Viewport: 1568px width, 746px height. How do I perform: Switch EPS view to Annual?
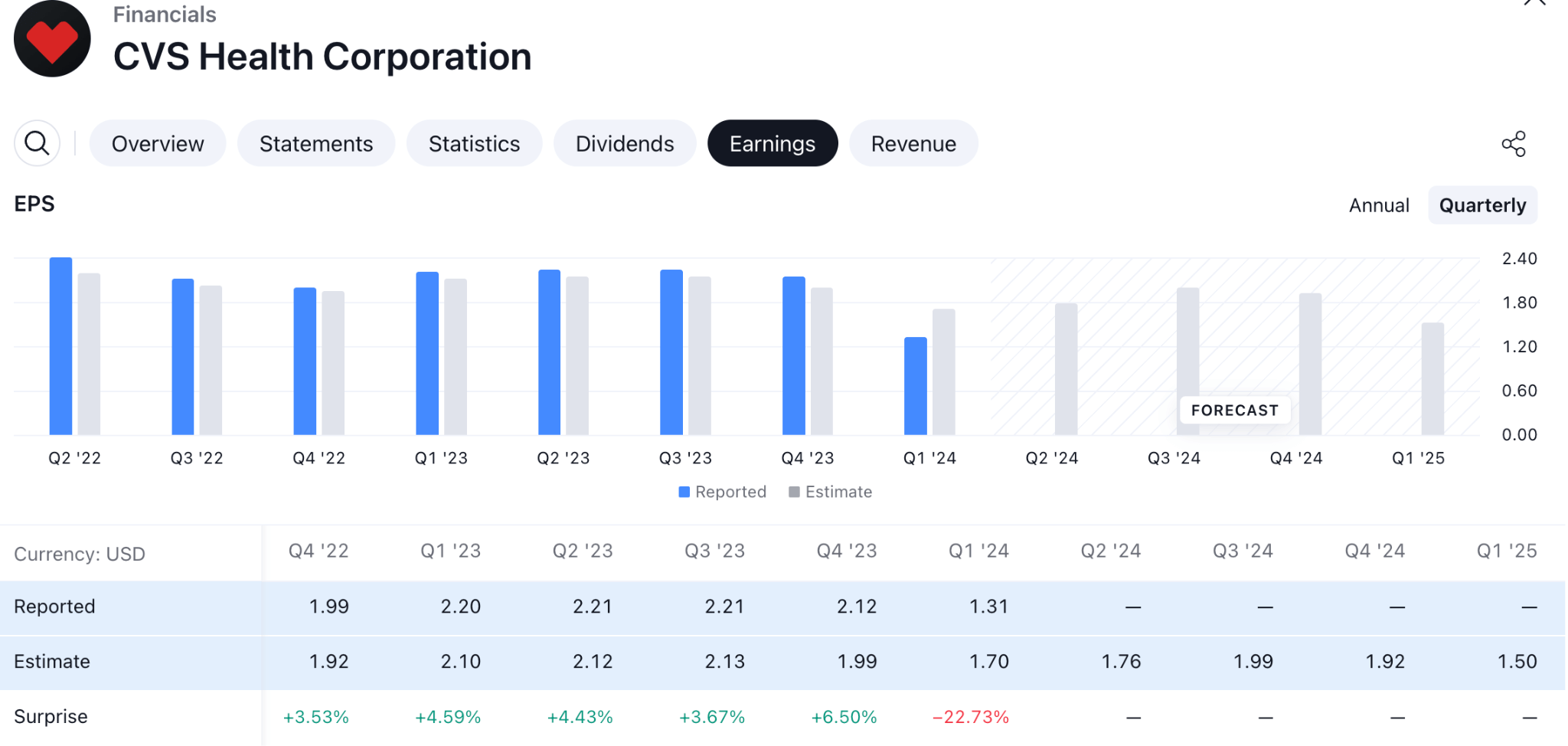tap(1378, 205)
